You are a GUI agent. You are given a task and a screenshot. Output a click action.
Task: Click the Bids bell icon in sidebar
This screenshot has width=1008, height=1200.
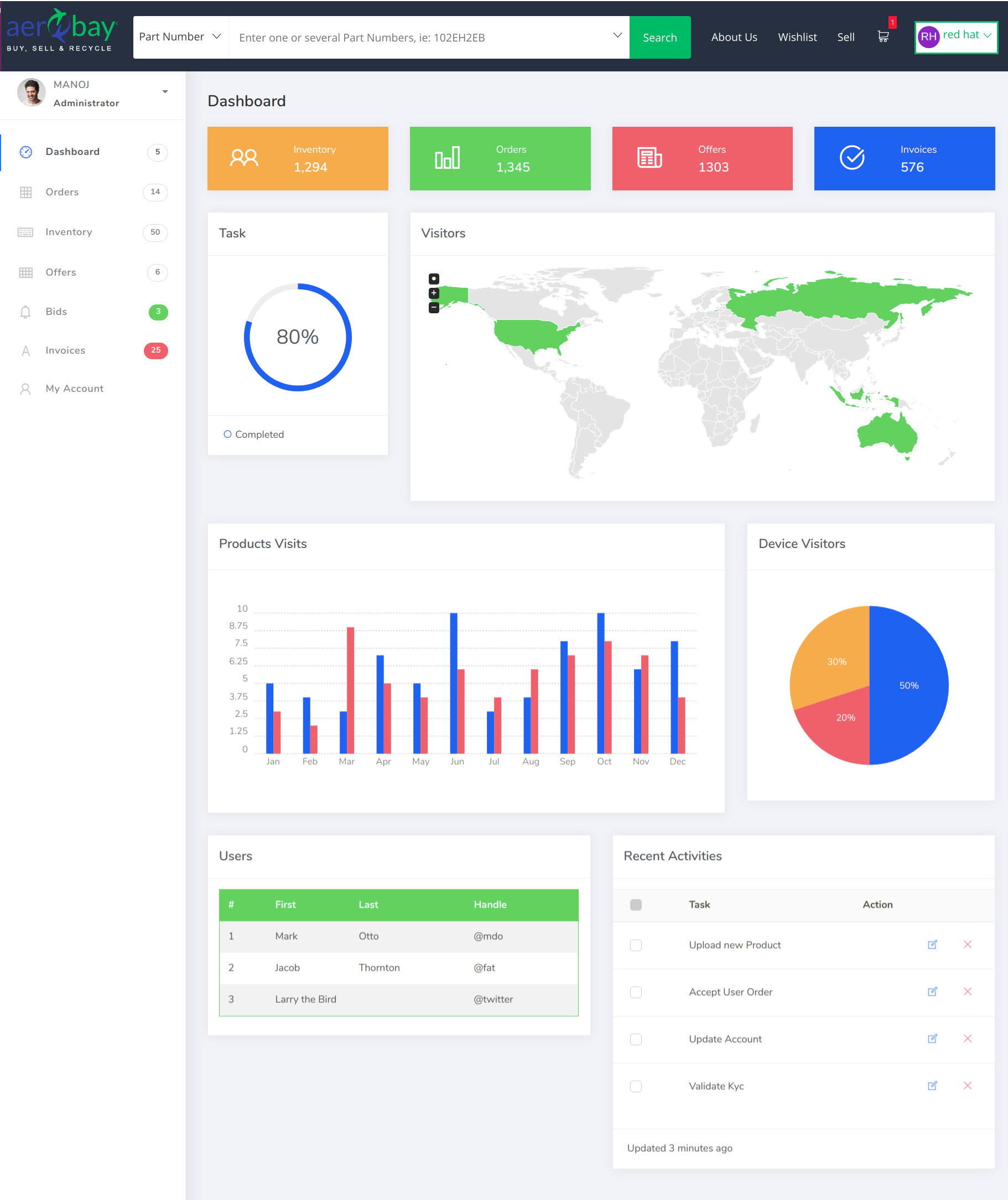25,312
